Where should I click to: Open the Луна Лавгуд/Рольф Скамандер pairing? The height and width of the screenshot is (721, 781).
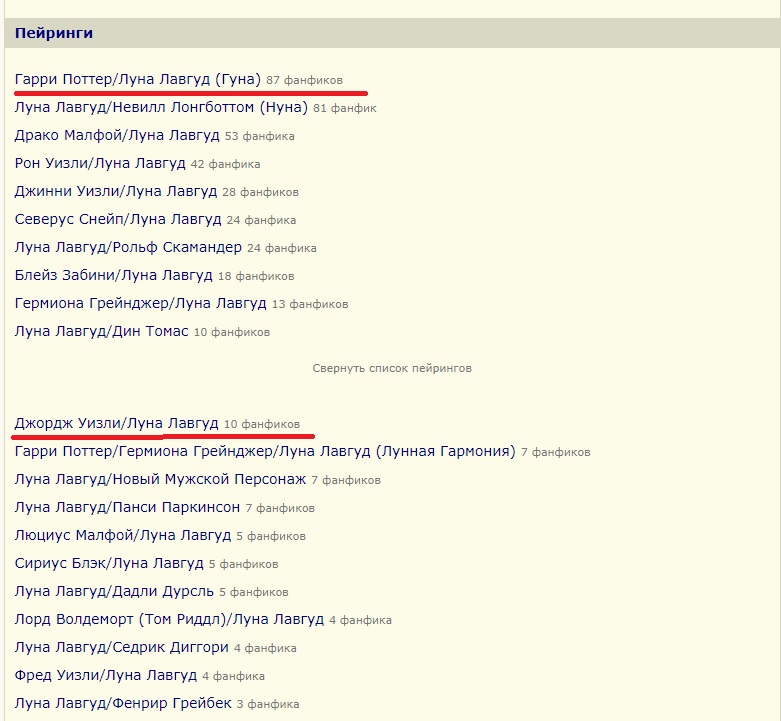coord(128,247)
